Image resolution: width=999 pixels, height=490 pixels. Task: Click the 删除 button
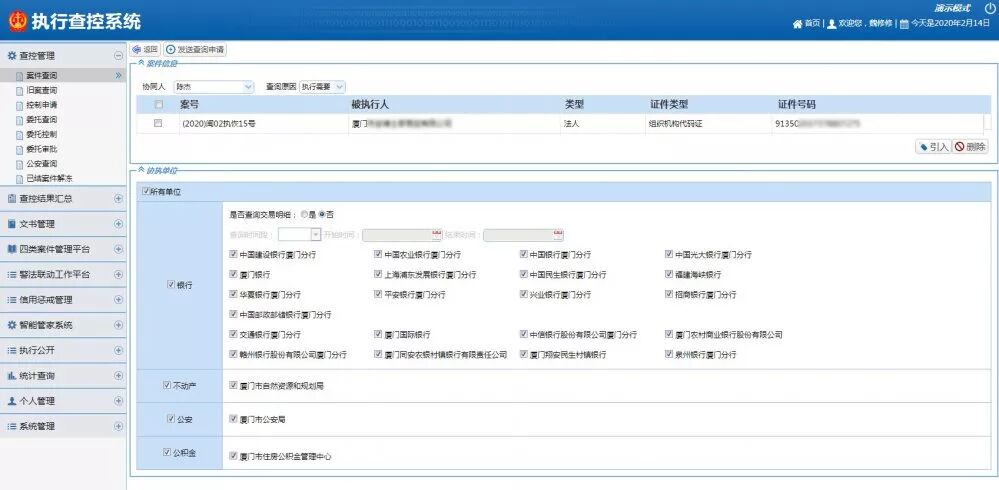(x=970, y=147)
